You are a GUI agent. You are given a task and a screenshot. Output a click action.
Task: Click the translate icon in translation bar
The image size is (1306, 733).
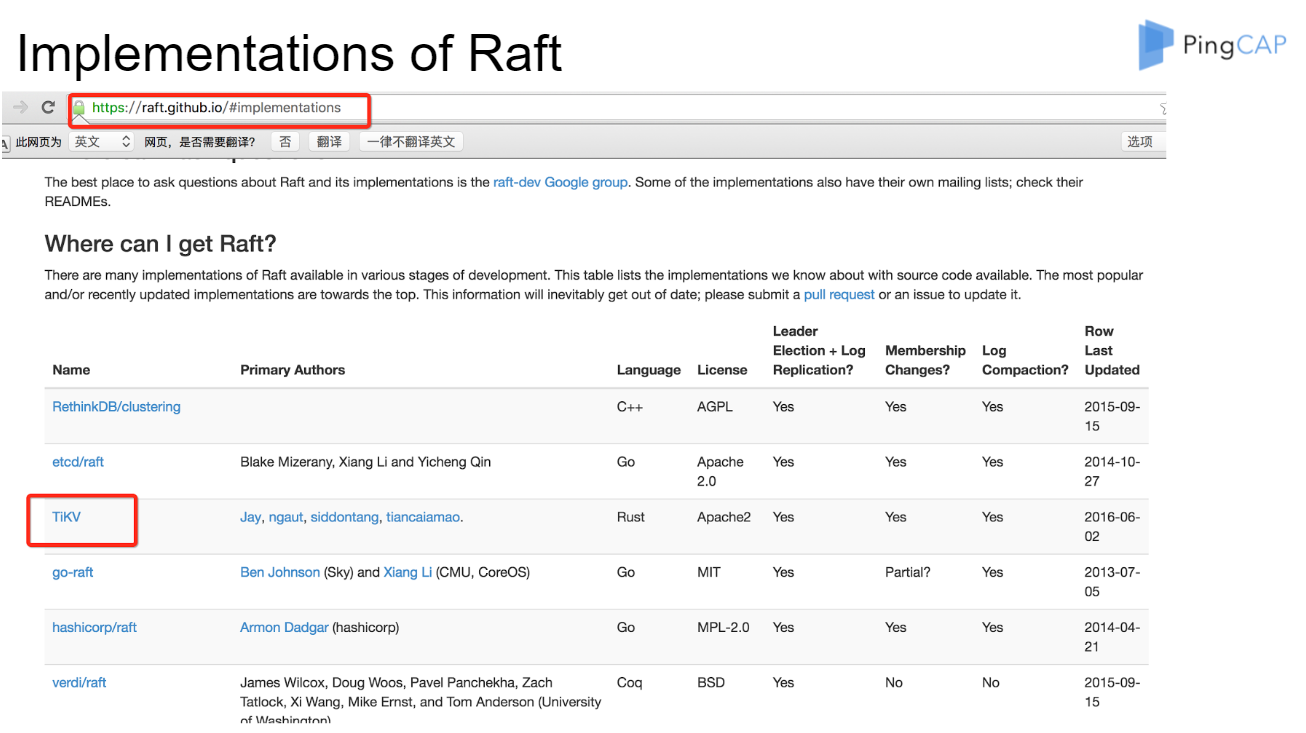coord(6,142)
